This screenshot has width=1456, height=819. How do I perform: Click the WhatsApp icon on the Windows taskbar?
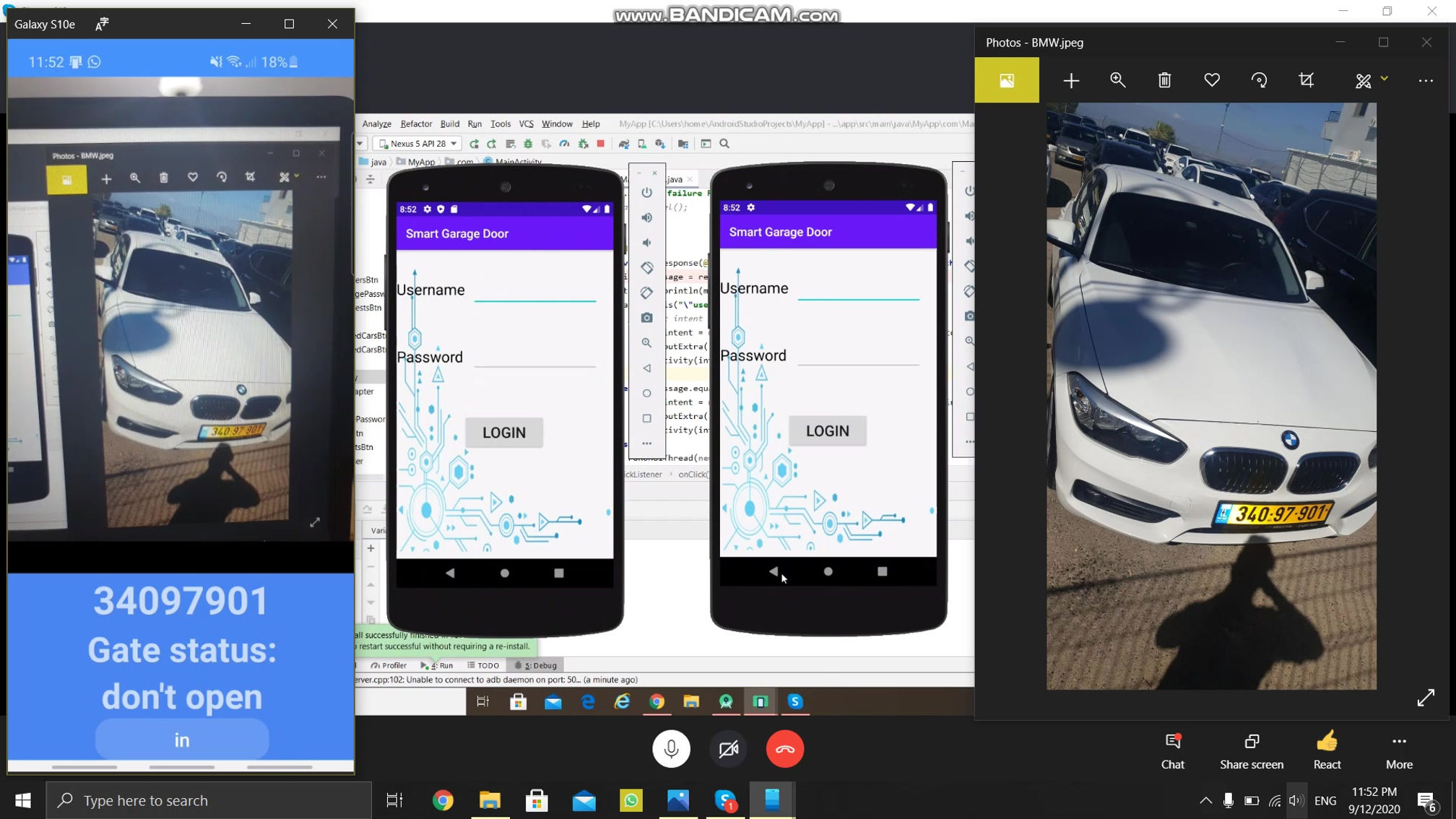click(631, 800)
